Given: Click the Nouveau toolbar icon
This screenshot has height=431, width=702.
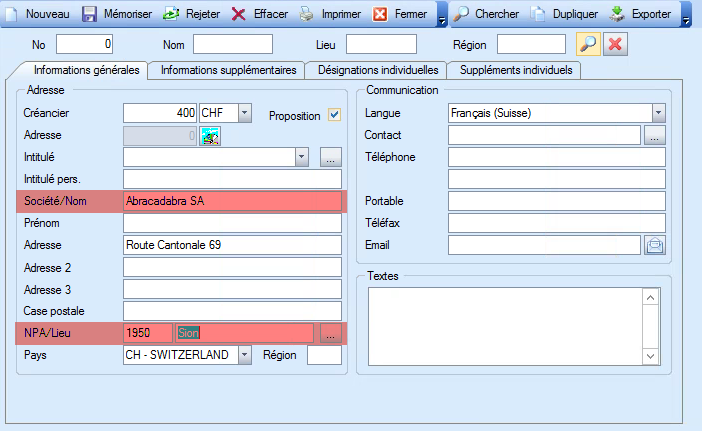Looking at the screenshot, I should click(11, 14).
